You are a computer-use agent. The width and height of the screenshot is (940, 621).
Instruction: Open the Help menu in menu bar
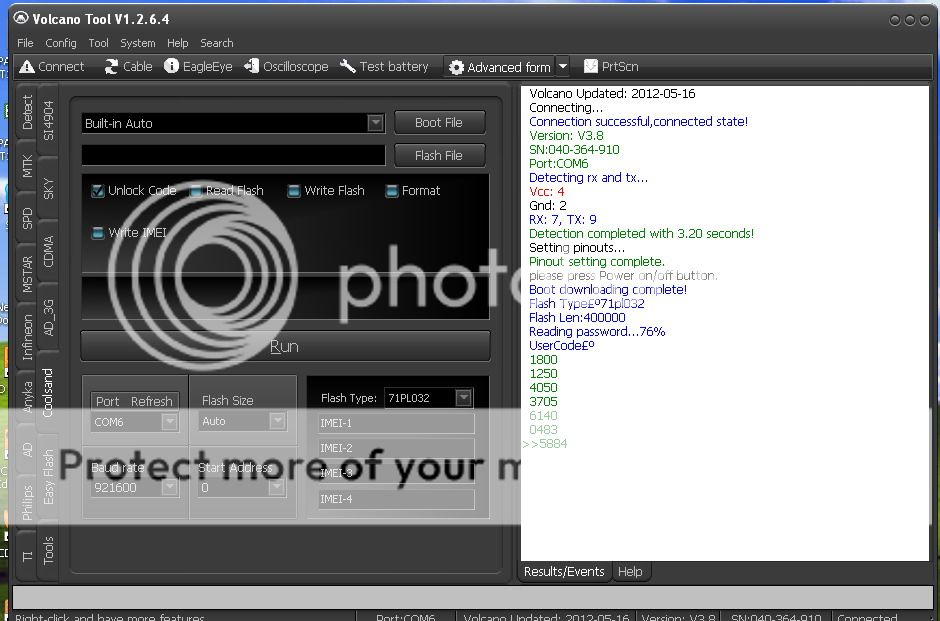177,43
